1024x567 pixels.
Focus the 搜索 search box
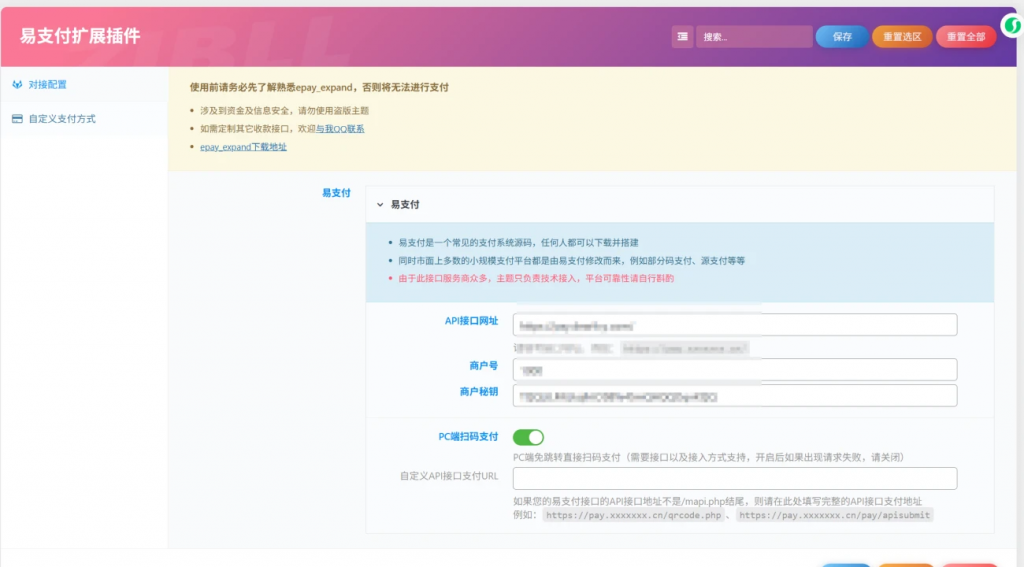click(x=754, y=37)
